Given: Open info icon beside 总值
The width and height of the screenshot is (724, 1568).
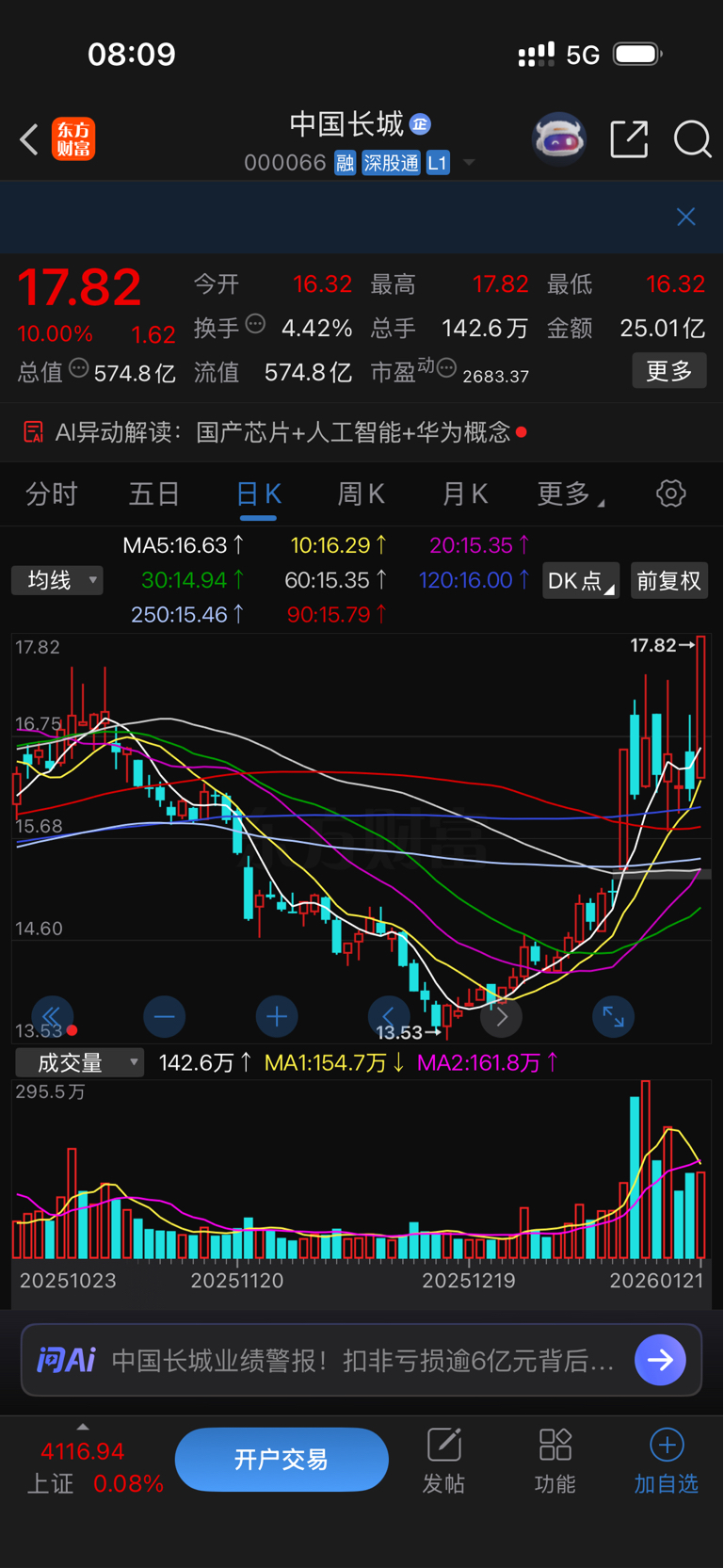Looking at the screenshot, I should tap(79, 368).
